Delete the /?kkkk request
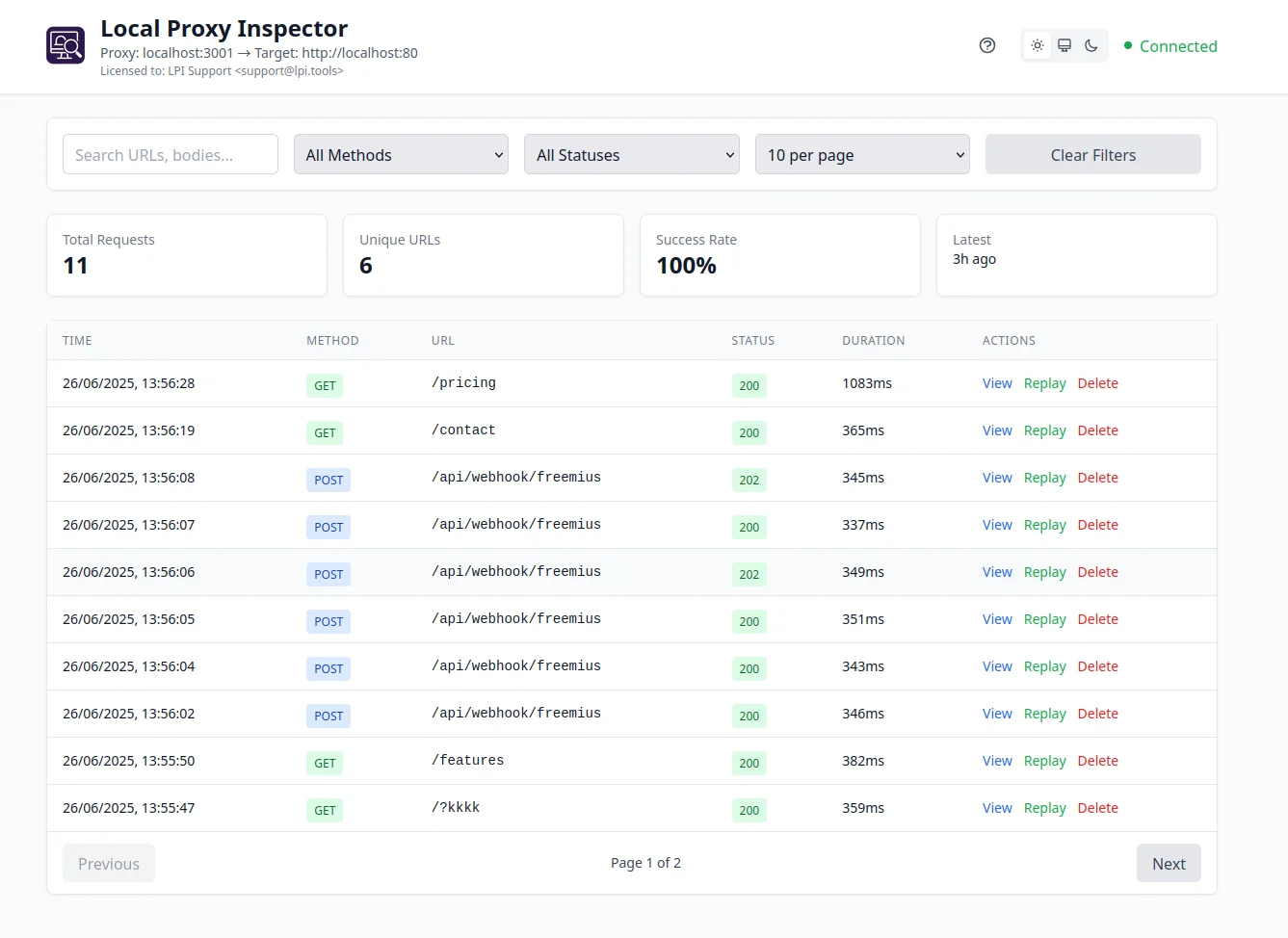 click(1097, 808)
